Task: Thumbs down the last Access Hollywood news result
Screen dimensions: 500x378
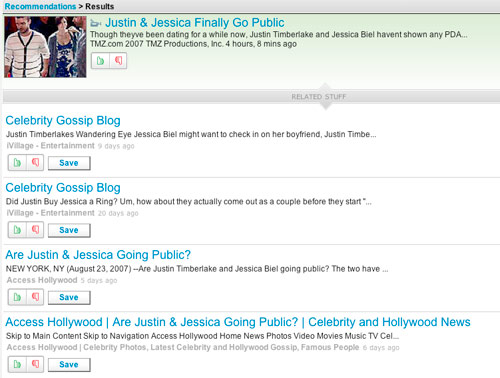Action: point(35,364)
